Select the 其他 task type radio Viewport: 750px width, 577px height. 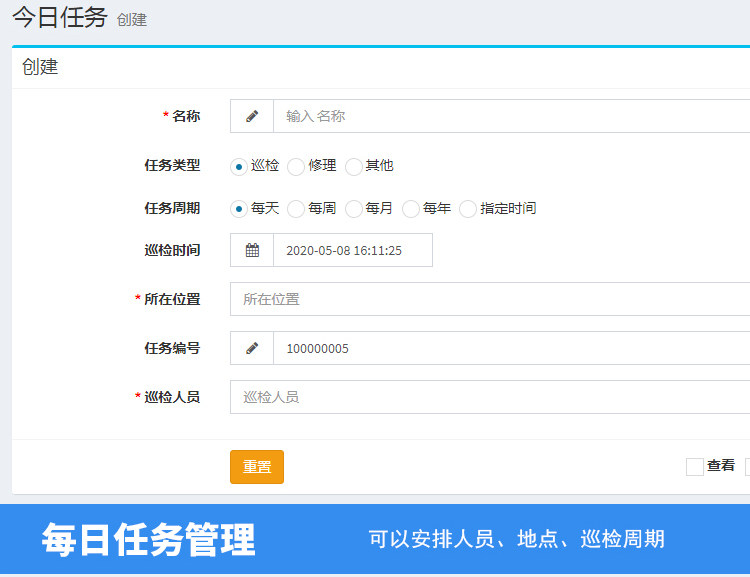click(353, 167)
